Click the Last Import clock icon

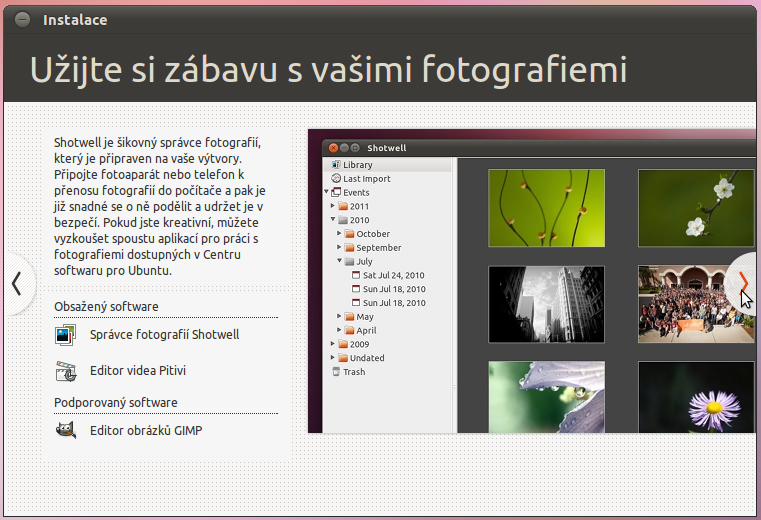[x=336, y=178]
